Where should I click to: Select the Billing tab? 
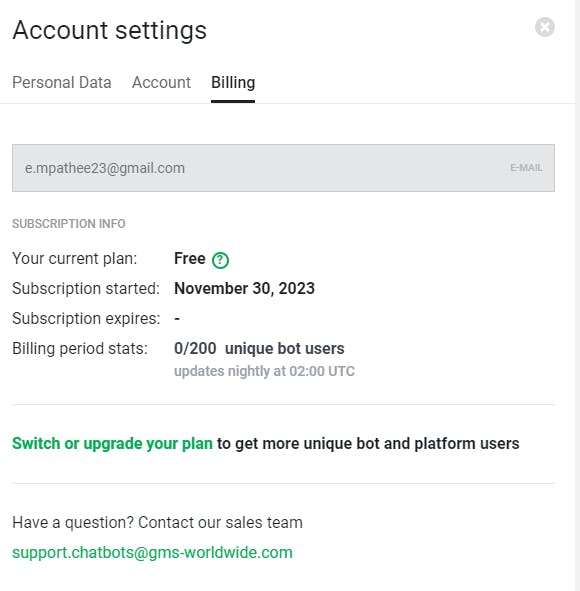click(233, 83)
